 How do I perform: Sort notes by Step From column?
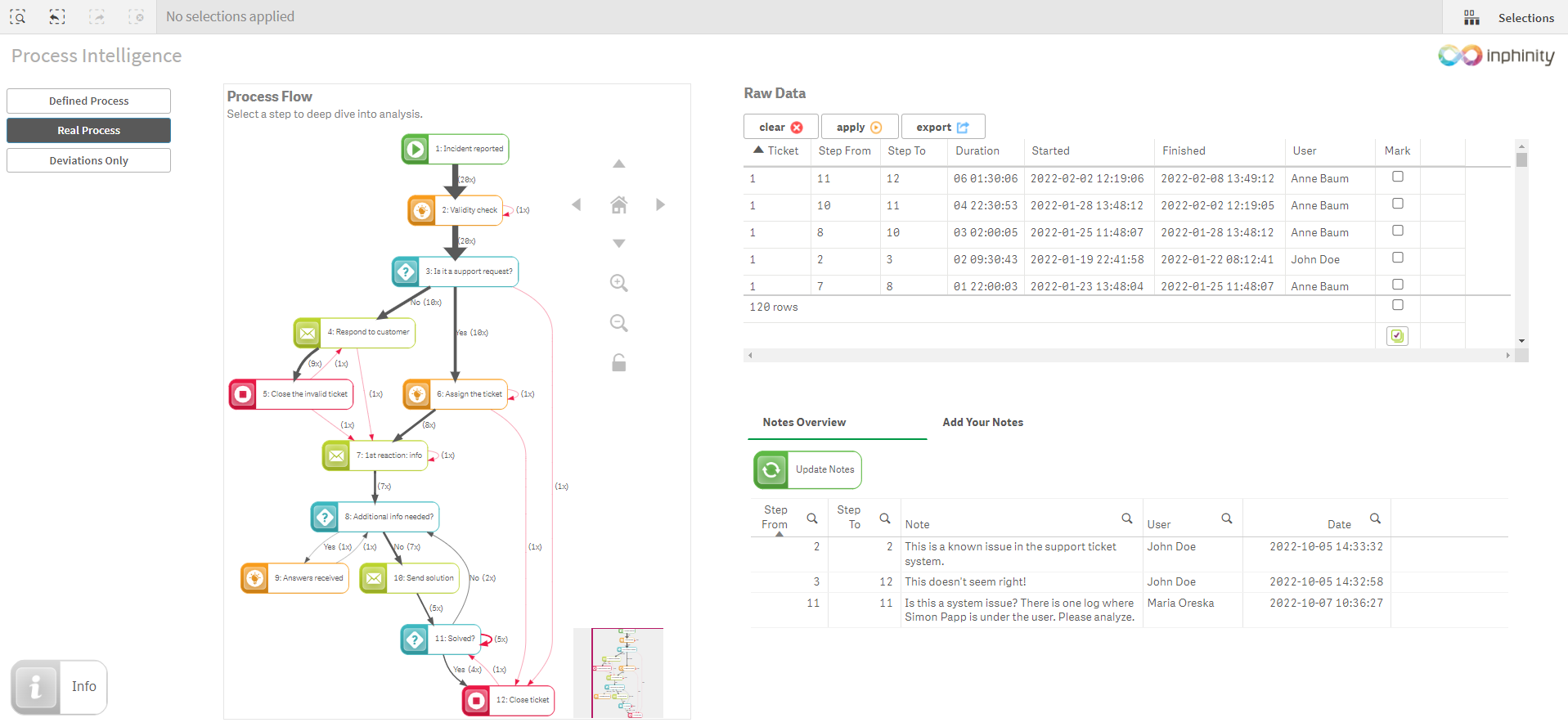pos(775,518)
